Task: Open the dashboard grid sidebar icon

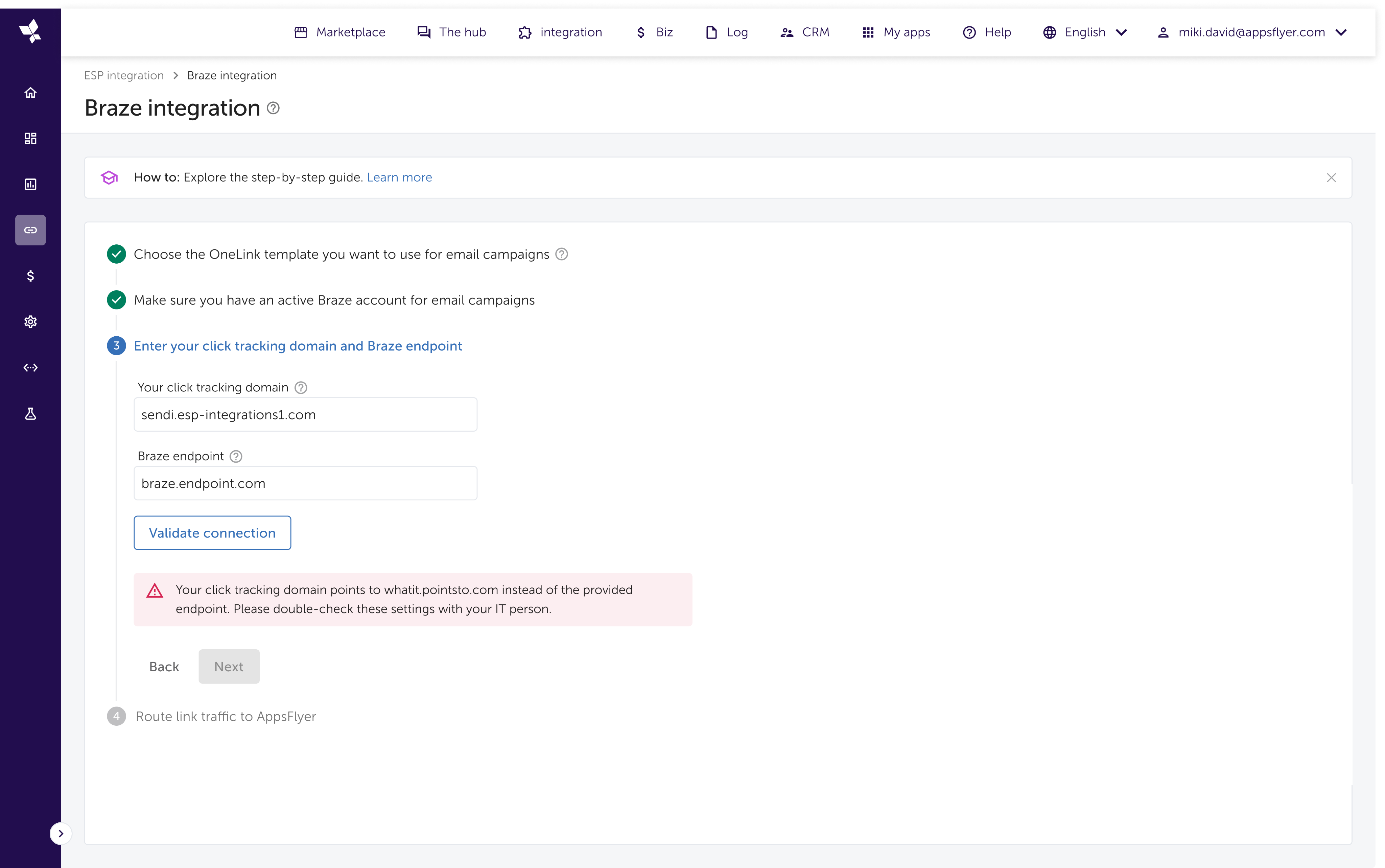Action: click(x=30, y=138)
